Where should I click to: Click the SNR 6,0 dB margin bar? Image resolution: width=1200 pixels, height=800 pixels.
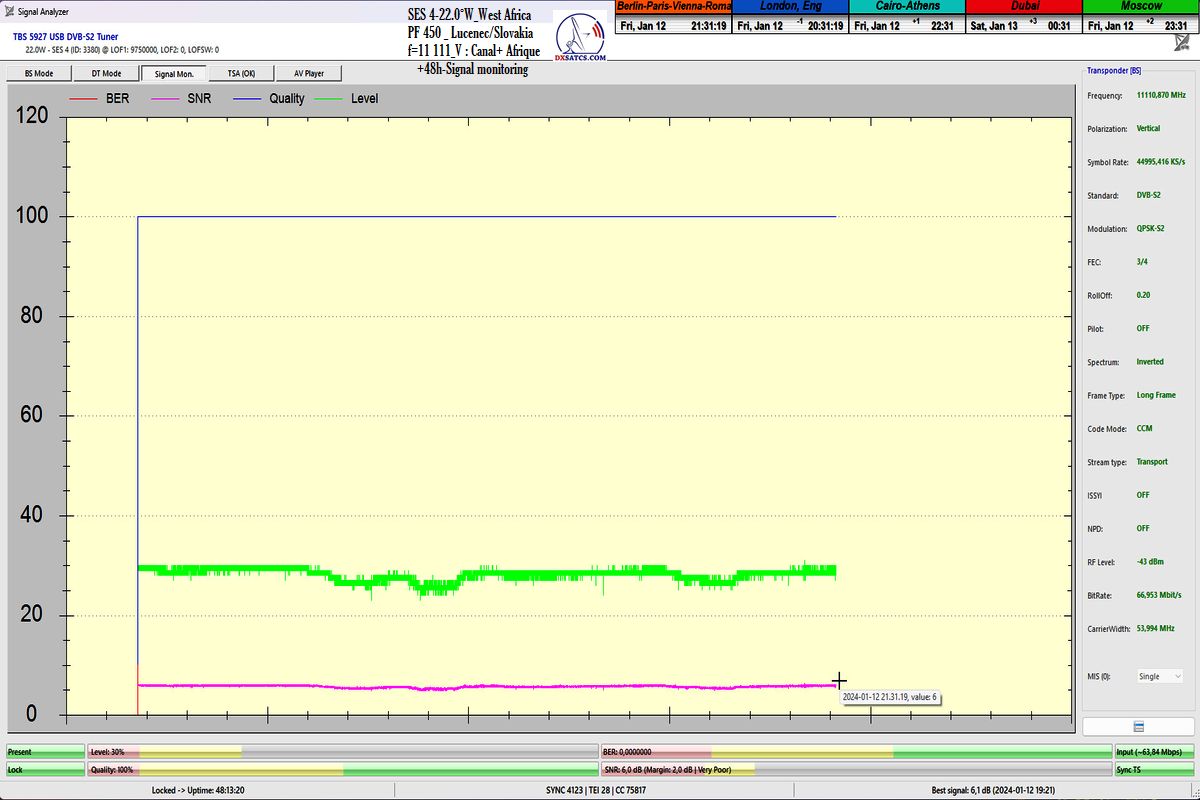pyautogui.click(x=856, y=770)
